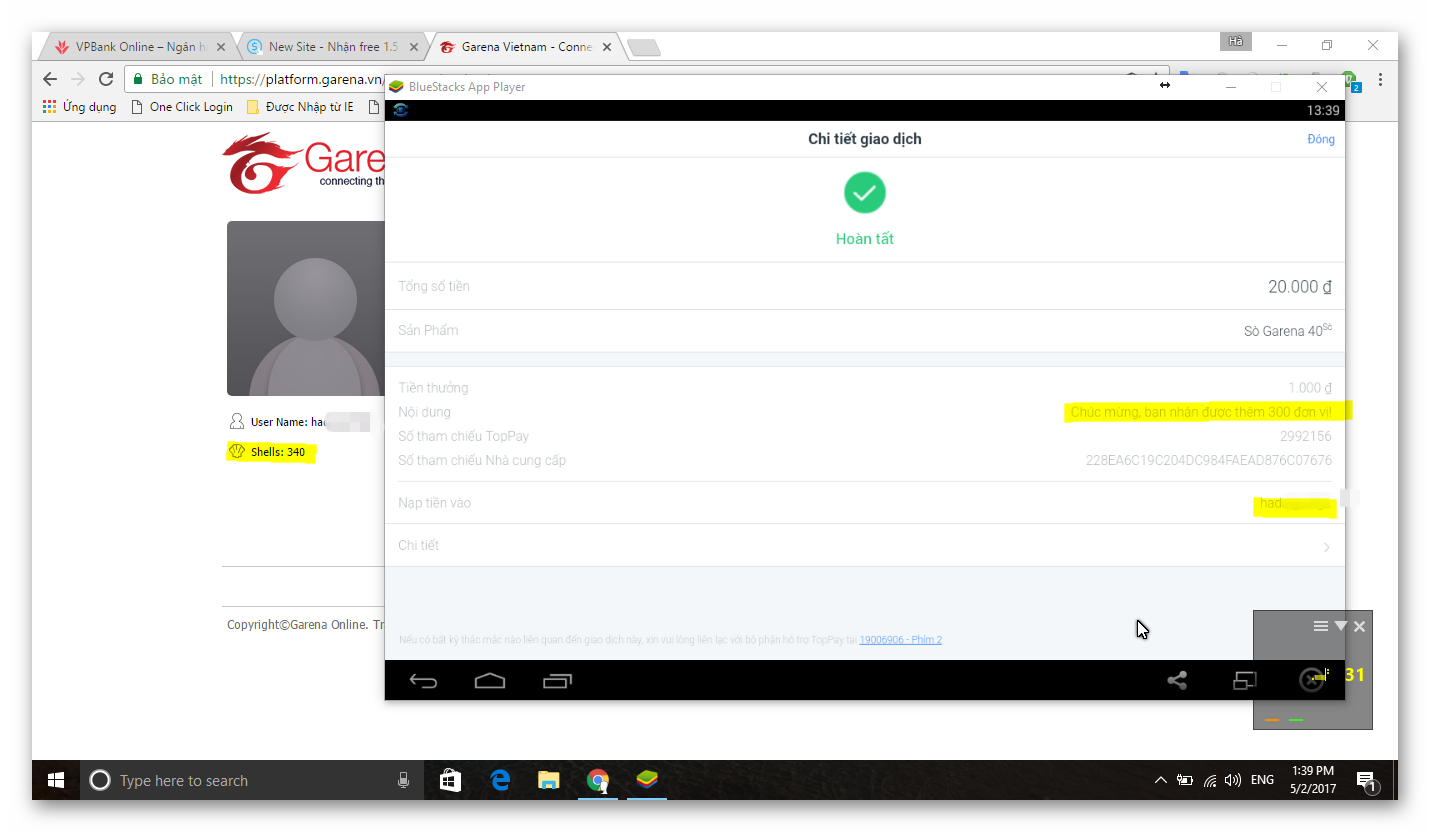Open the Ứng dụng apps bookmark
Screen dimensions: 1430x832
[x=80, y=107]
